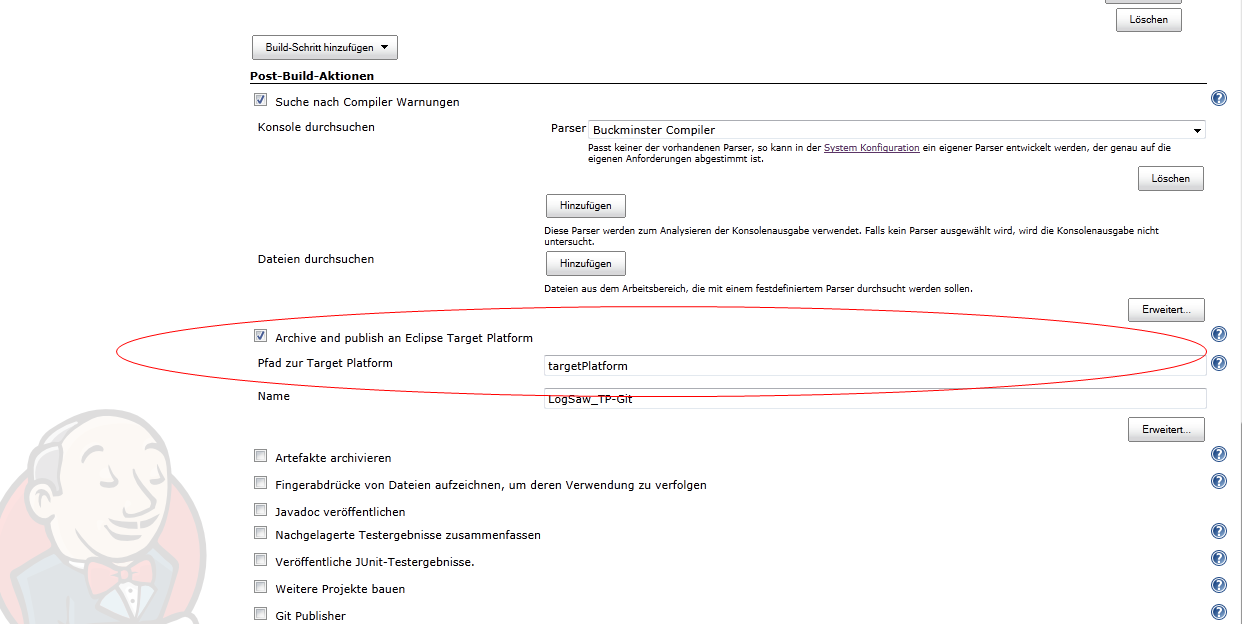
Task: Open help for Fingerabdrücke von Dateien aufzeichnen
Action: (1218, 481)
